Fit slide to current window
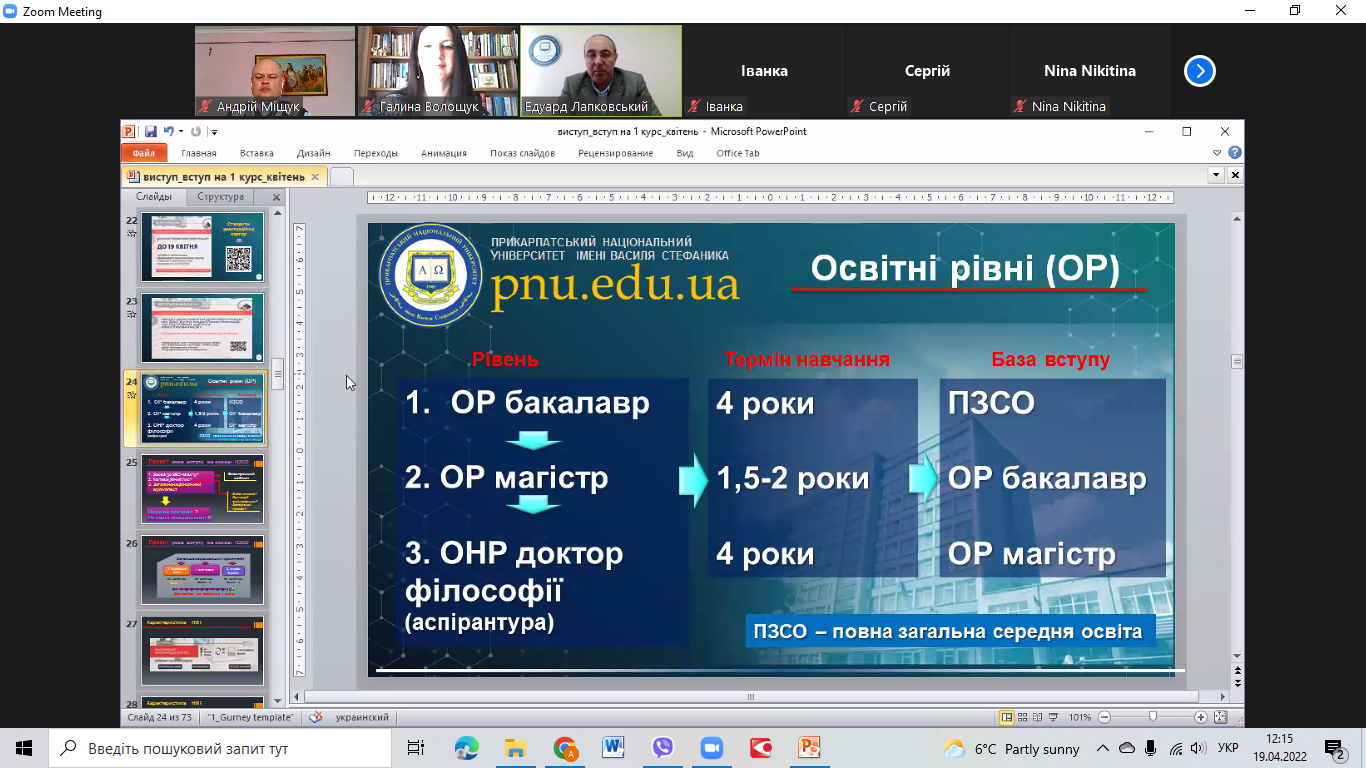This screenshot has height=768, width=1366. [x=1220, y=717]
